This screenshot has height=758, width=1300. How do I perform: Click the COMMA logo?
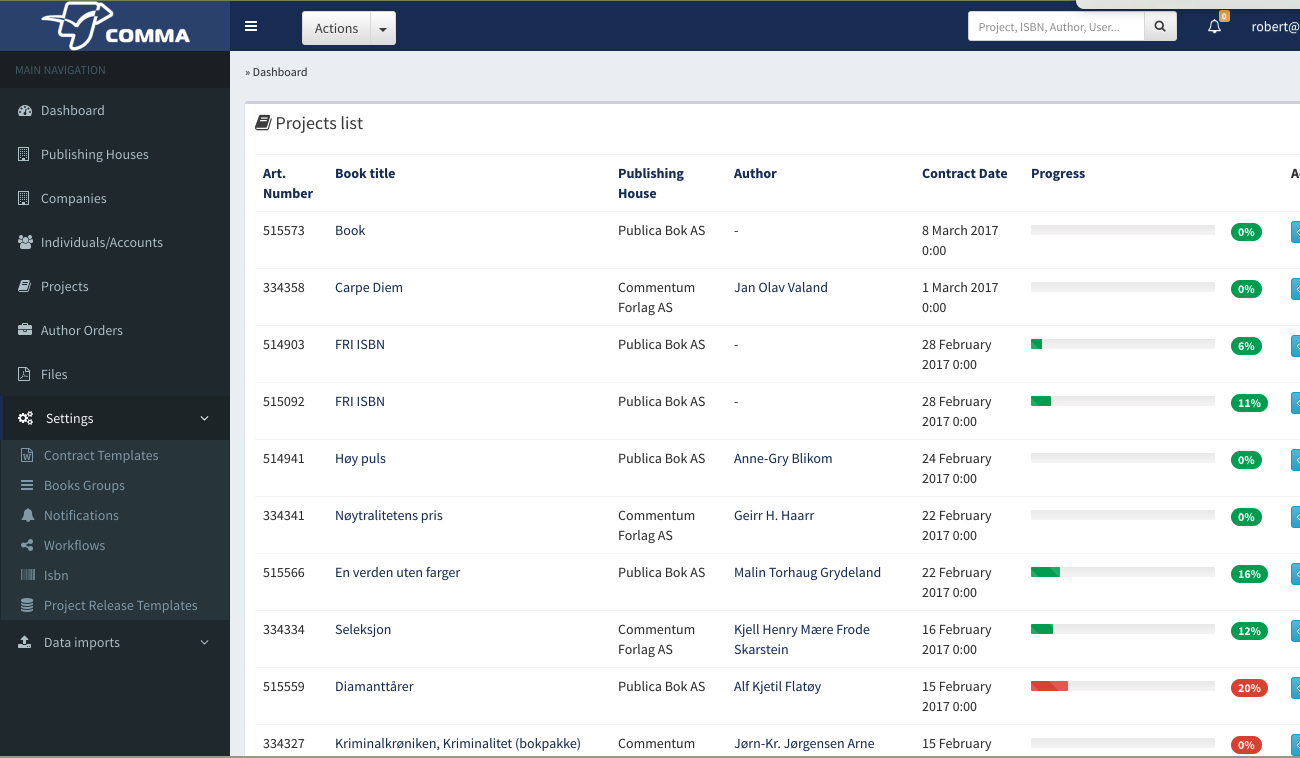115,26
